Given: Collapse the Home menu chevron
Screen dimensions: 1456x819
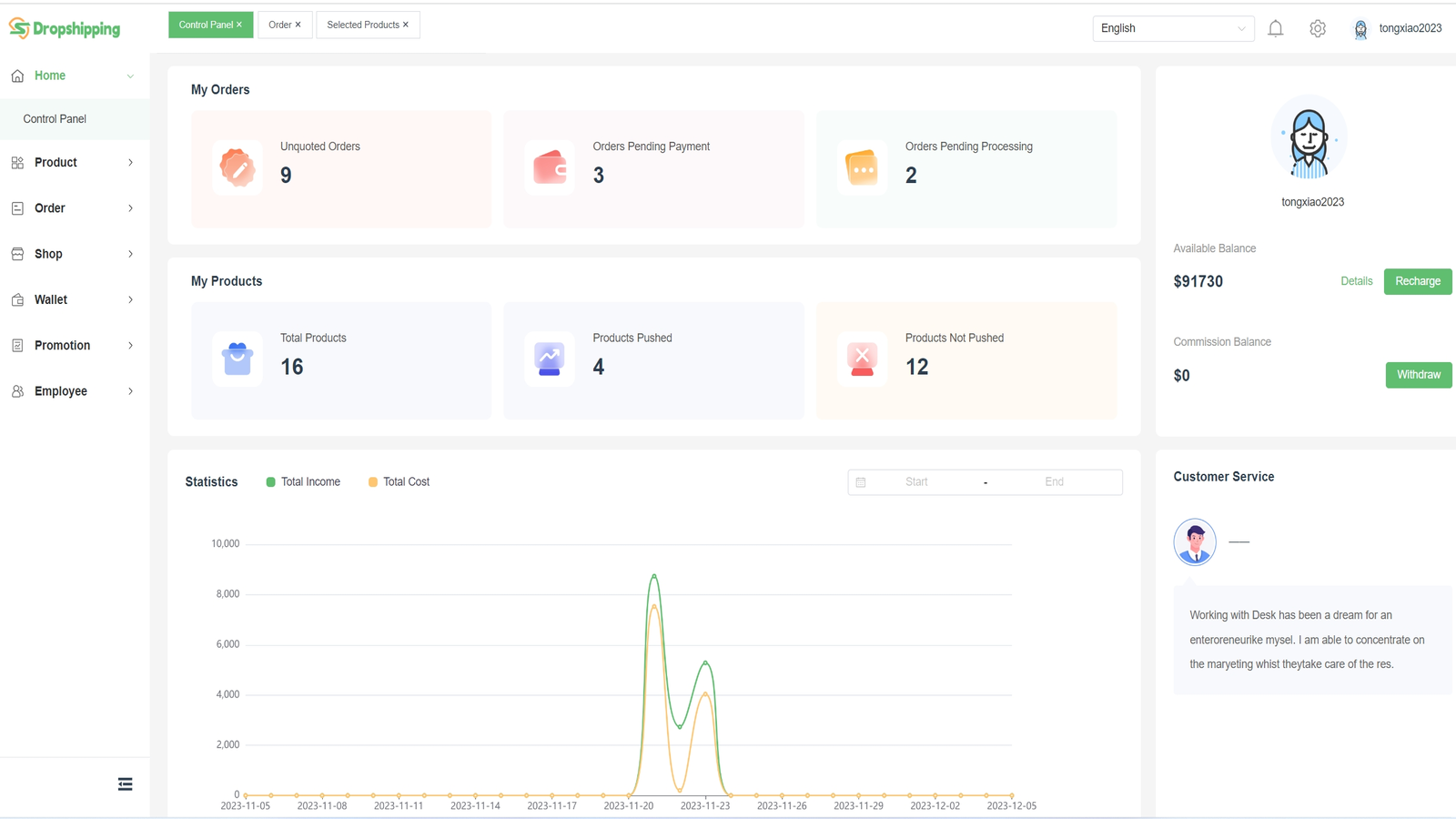Looking at the screenshot, I should coord(129,76).
